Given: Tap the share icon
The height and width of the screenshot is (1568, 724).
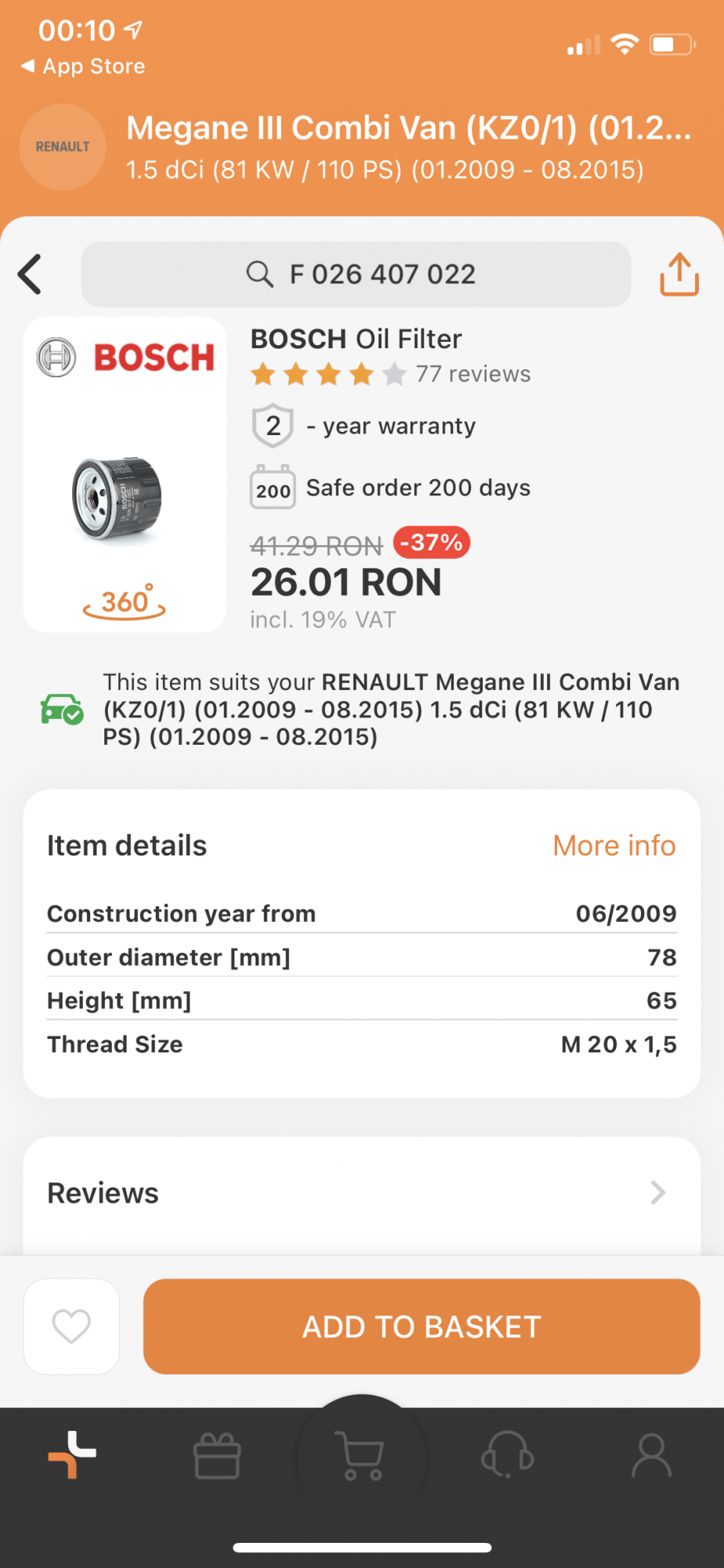Looking at the screenshot, I should click(679, 274).
